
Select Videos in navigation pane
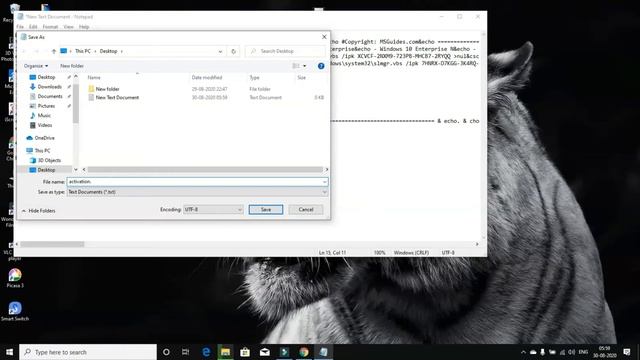[45, 125]
